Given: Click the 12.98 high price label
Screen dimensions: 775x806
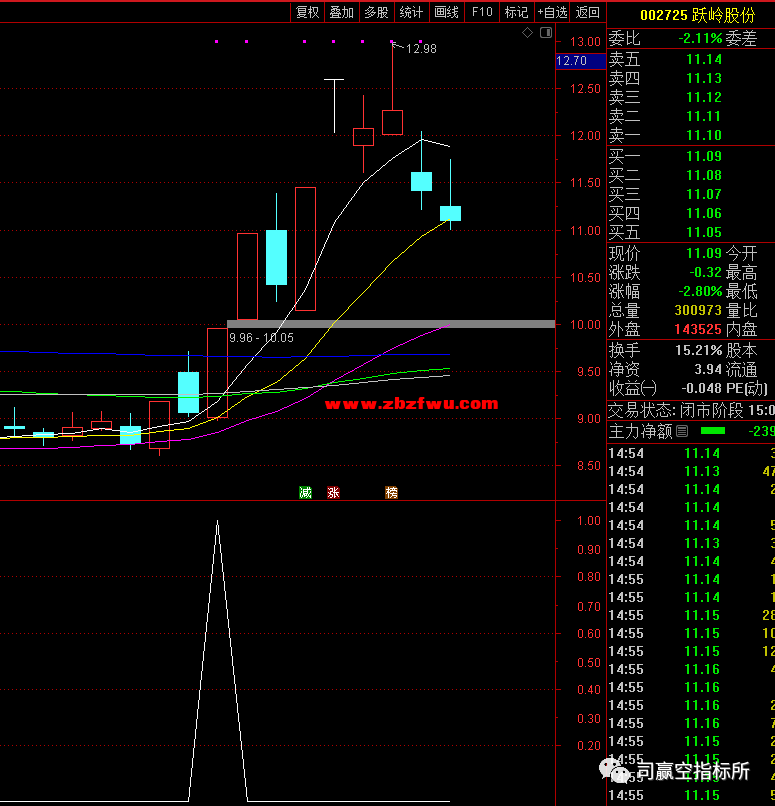Looking at the screenshot, I should click(x=421, y=49).
